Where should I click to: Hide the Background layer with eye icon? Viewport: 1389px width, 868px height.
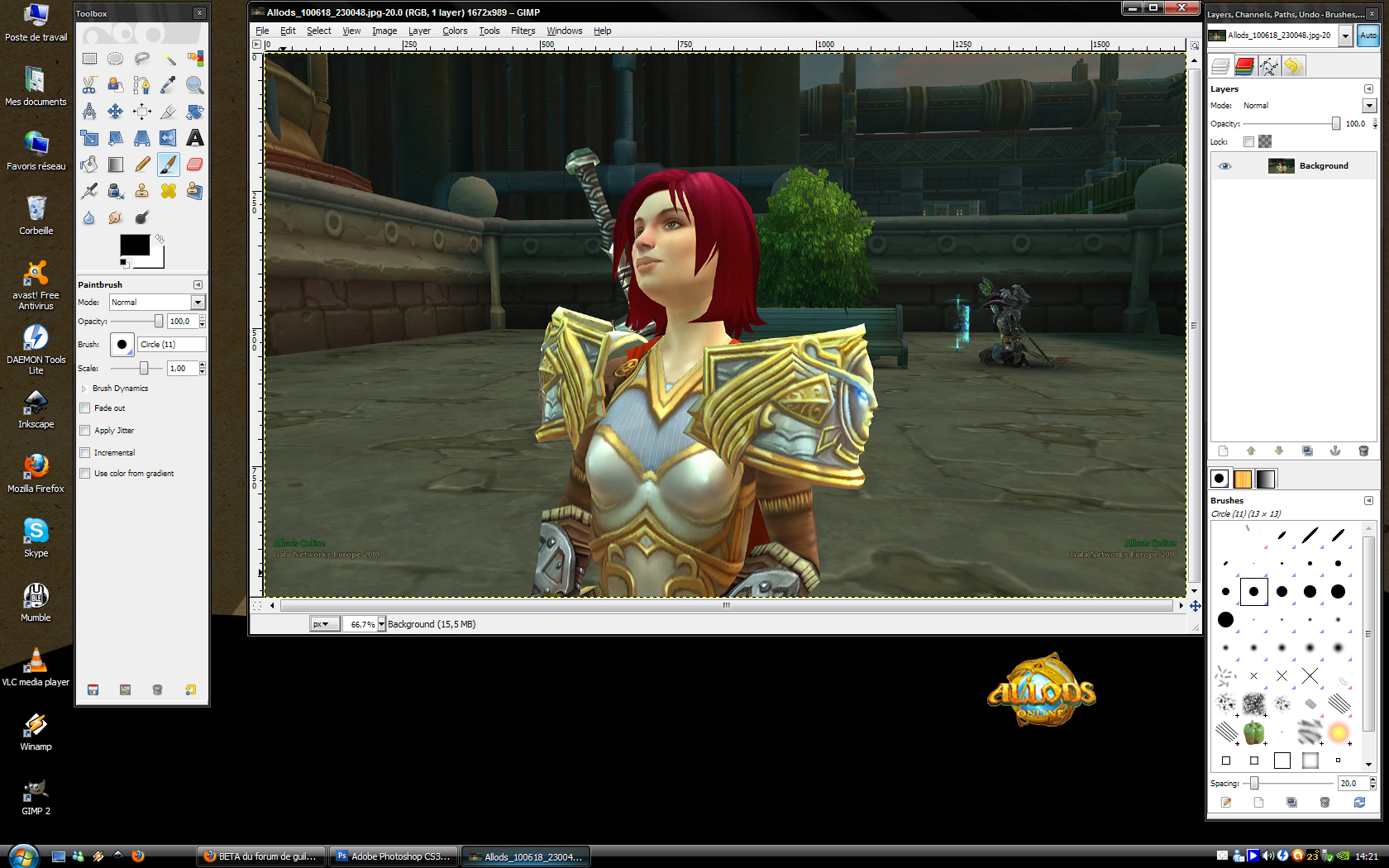pyautogui.click(x=1225, y=166)
